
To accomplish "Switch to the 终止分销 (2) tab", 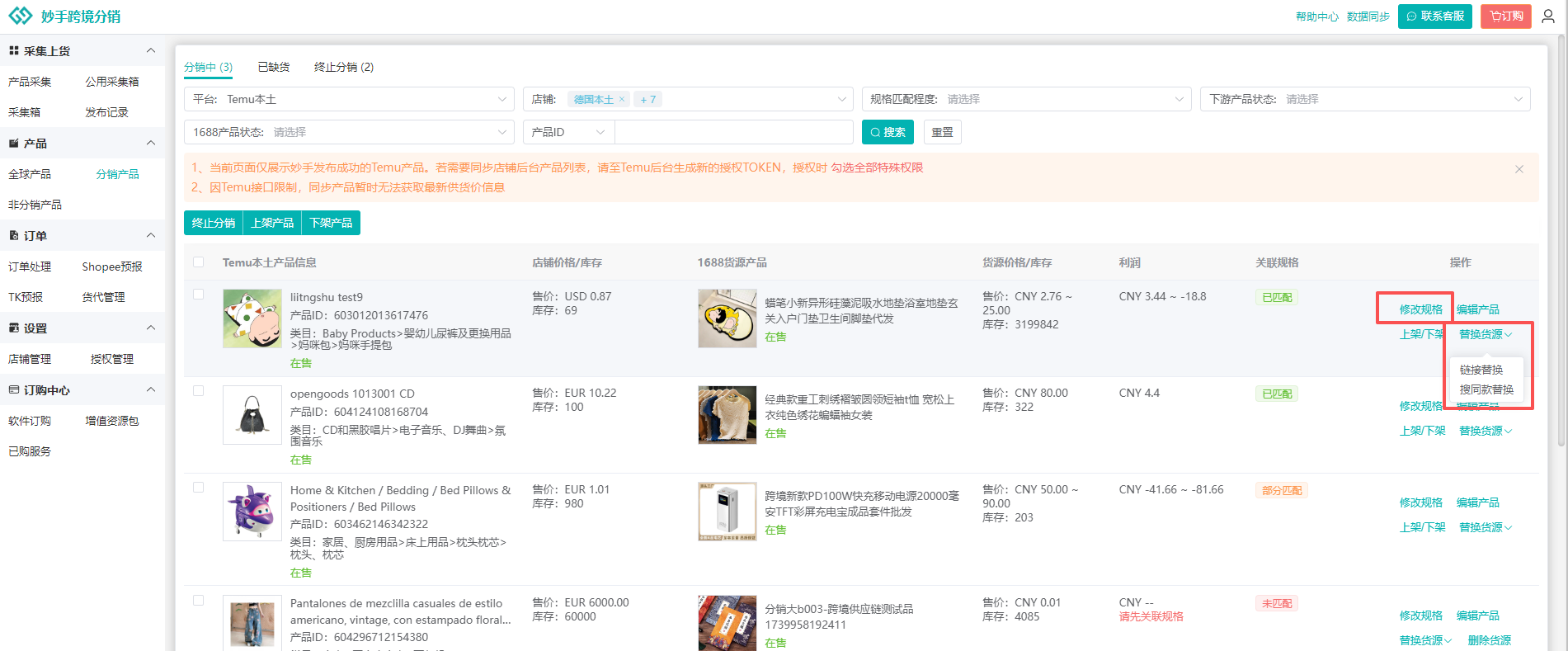I will 343,67.
